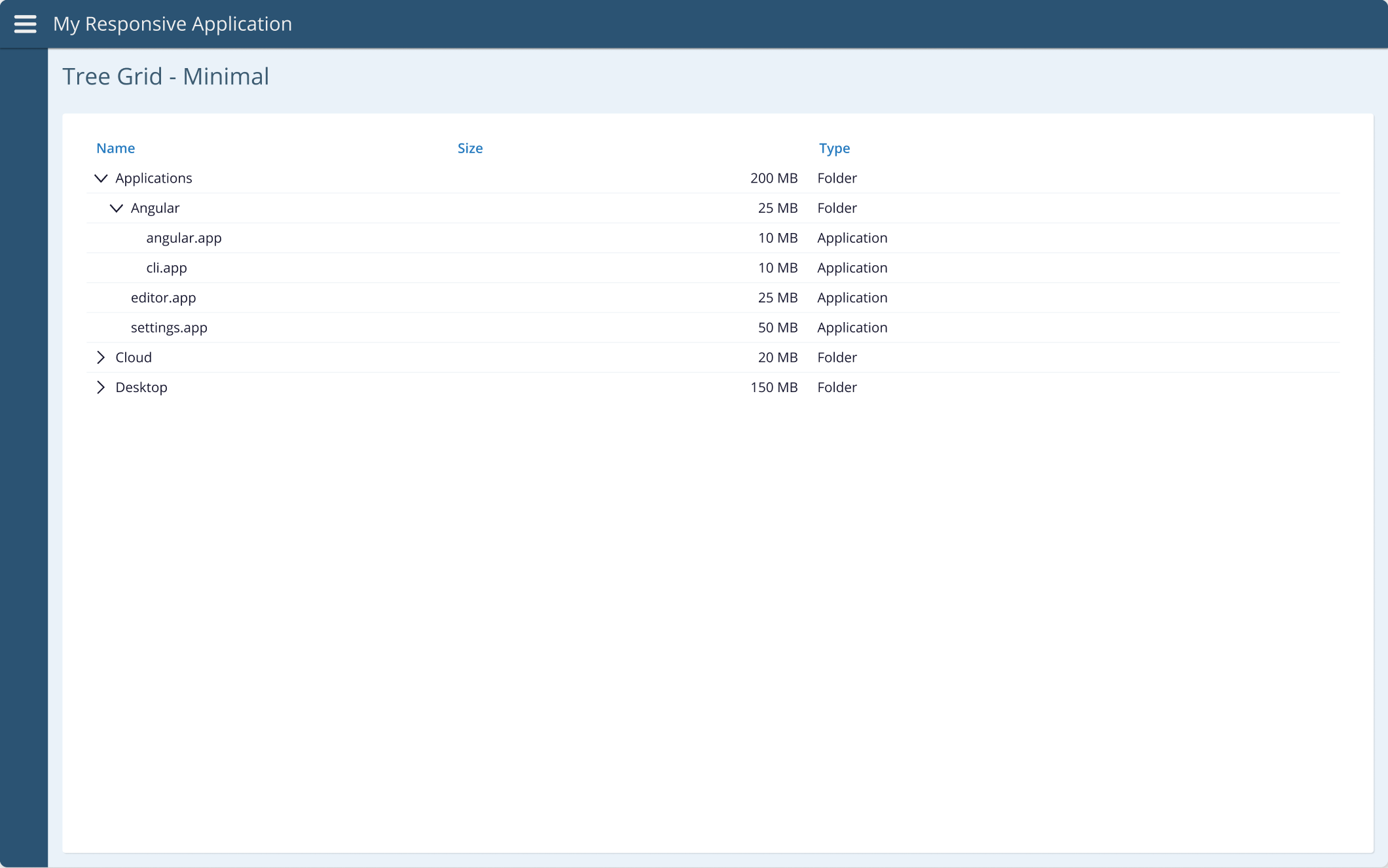Screen dimensions: 1388x868
Task: Open the hamburger menu icon
Action: (25, 24)
